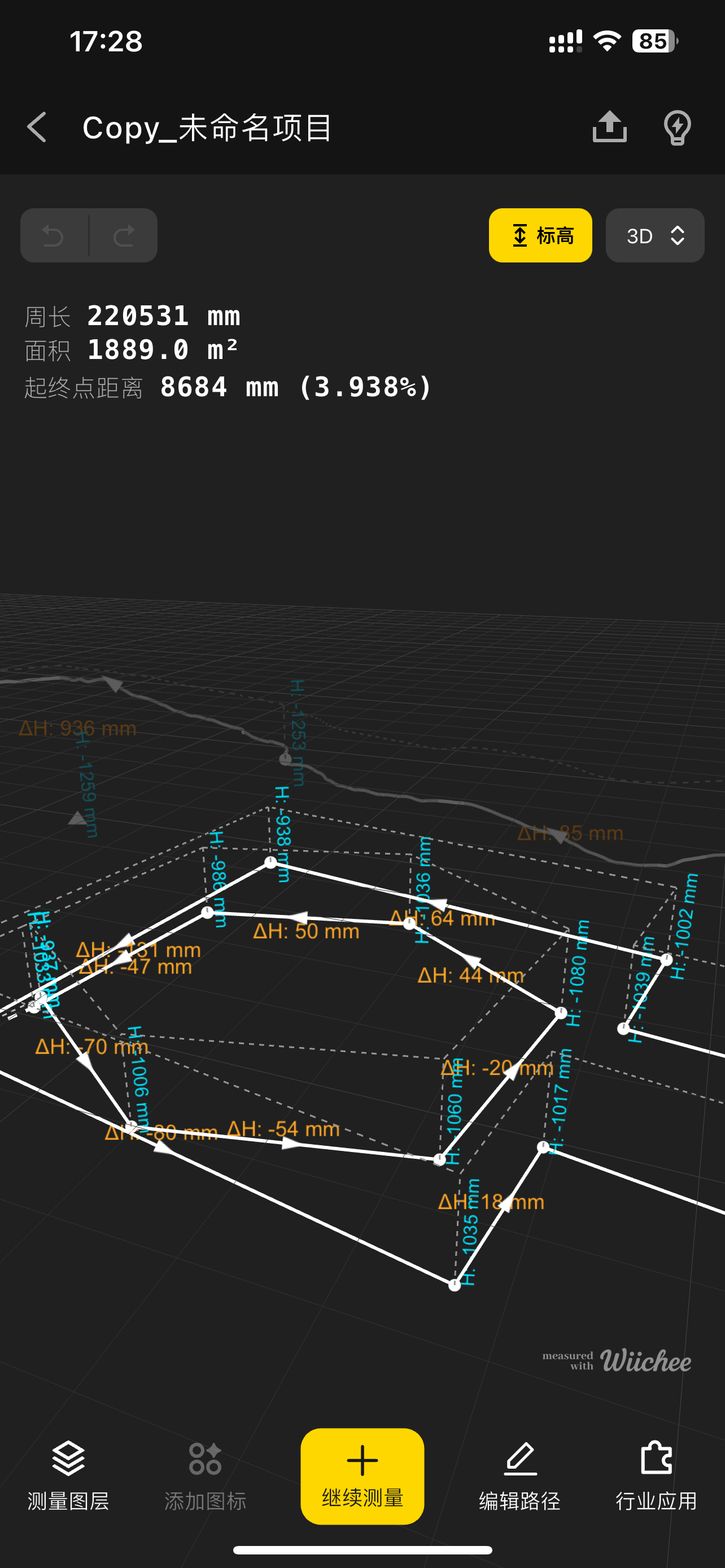
Task: Tap the battery indicator showing 85
Action: (654, 41)
